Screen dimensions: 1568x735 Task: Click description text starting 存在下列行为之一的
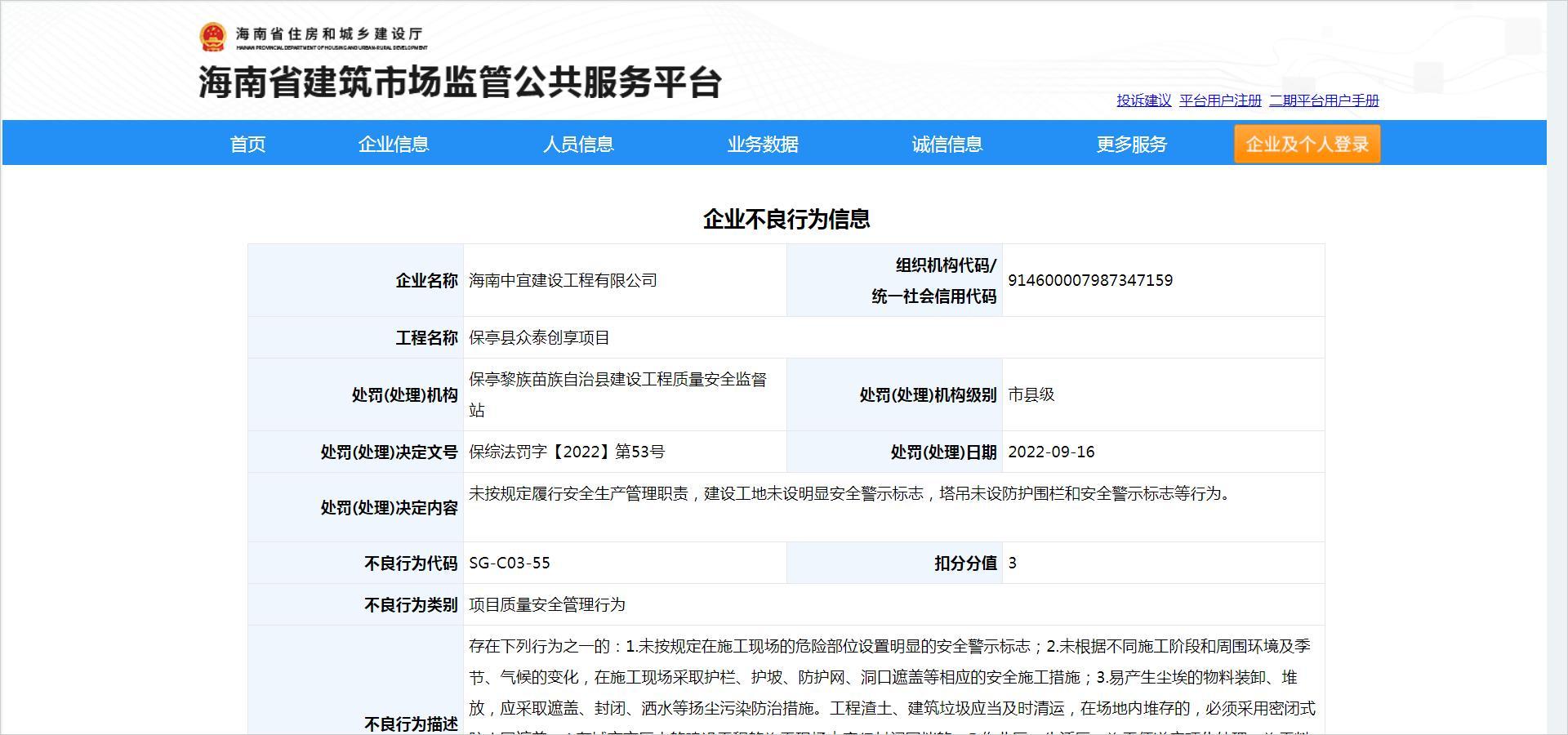coord(892,684)
